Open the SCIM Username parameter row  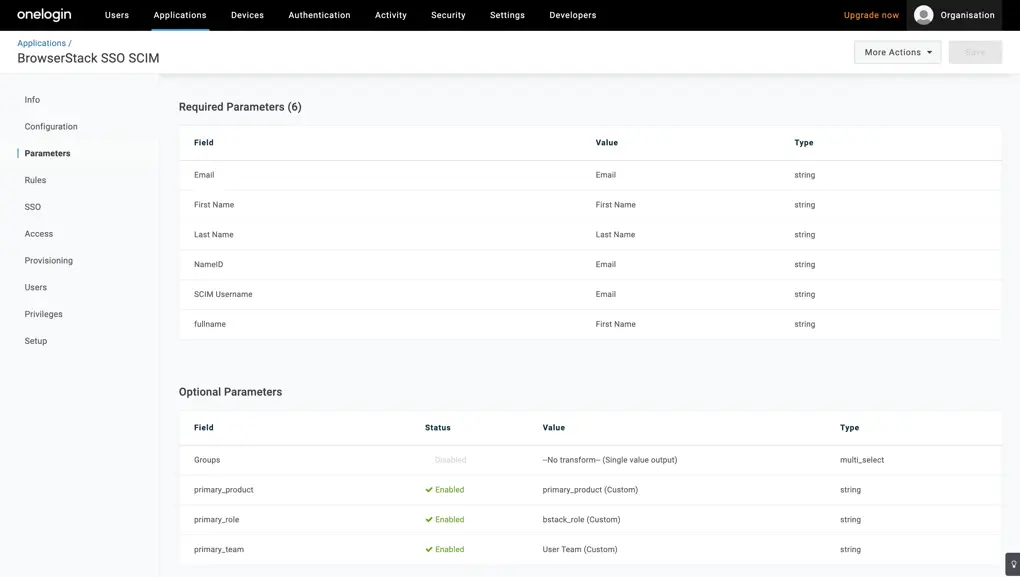click(x=223, y=295)
